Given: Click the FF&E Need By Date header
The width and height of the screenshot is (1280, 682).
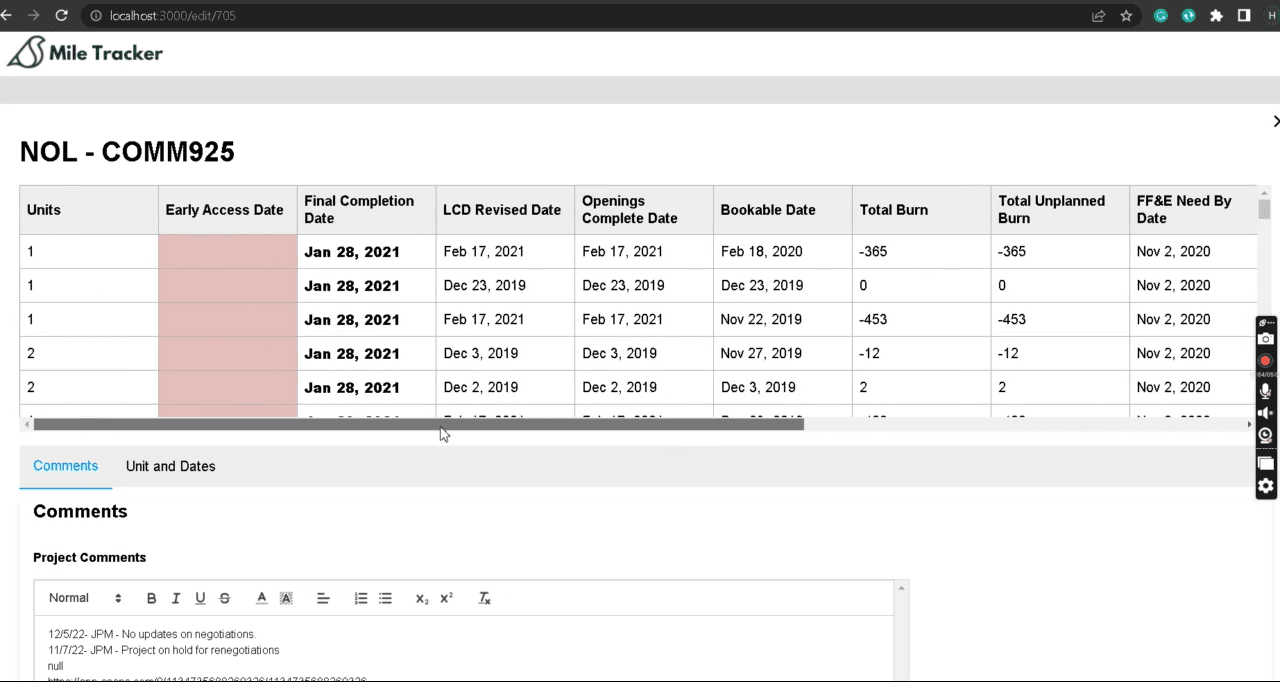Looking at the screenshot, I should (1194, 210).
